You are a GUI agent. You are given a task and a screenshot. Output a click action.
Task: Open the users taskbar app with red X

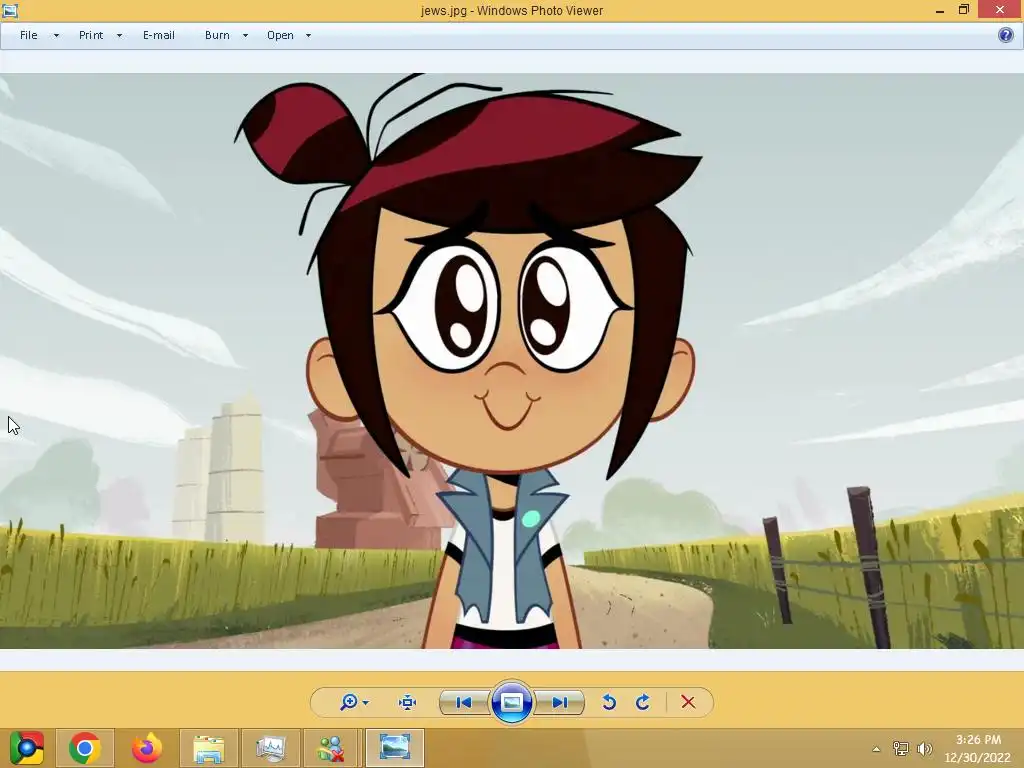[332, 748]
